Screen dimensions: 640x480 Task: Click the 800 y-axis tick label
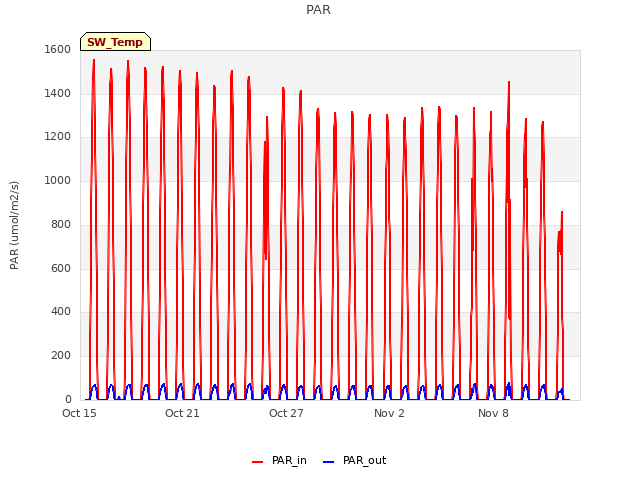click(61, 224)
